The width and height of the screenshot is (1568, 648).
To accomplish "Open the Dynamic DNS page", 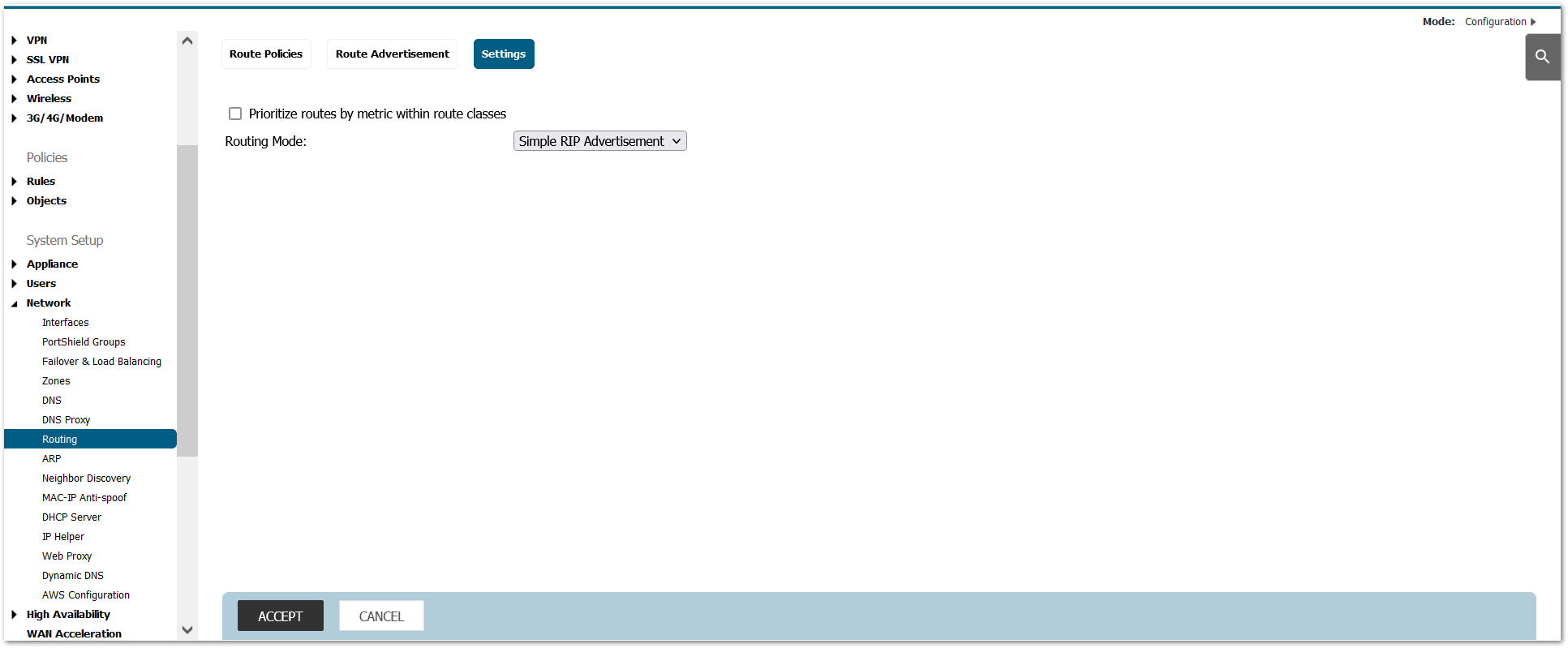I will pyautogui.click(x=73, y=576).
